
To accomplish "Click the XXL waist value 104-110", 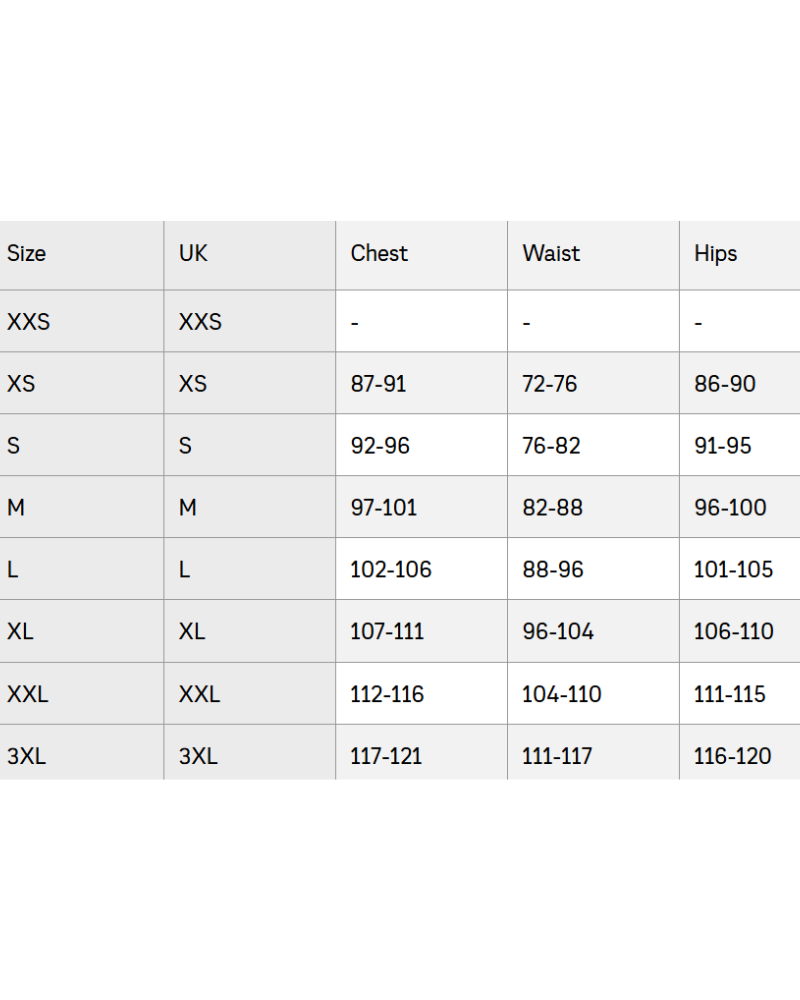I will (561, 694).
